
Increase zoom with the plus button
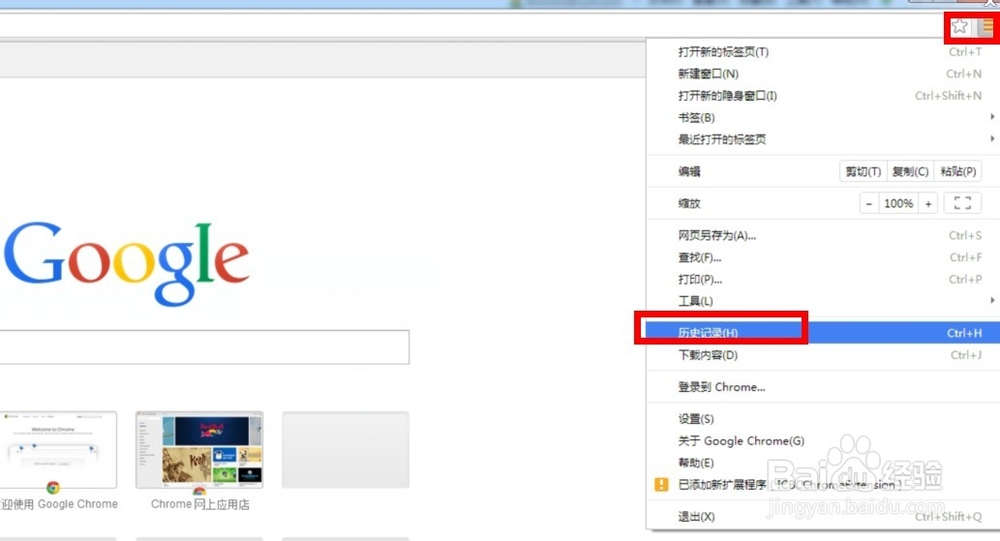coord(929,204)
